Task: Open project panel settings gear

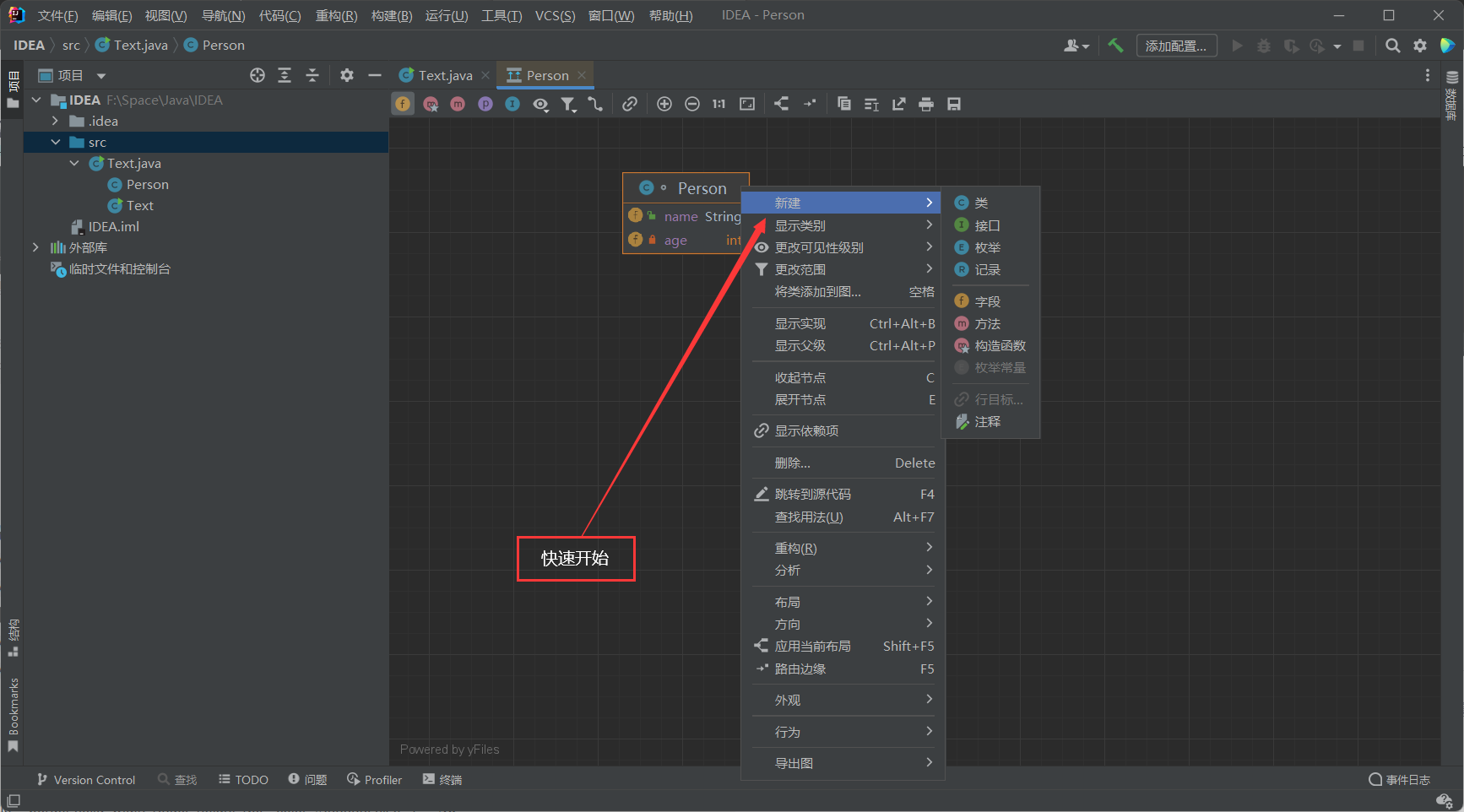Action: 347,75
